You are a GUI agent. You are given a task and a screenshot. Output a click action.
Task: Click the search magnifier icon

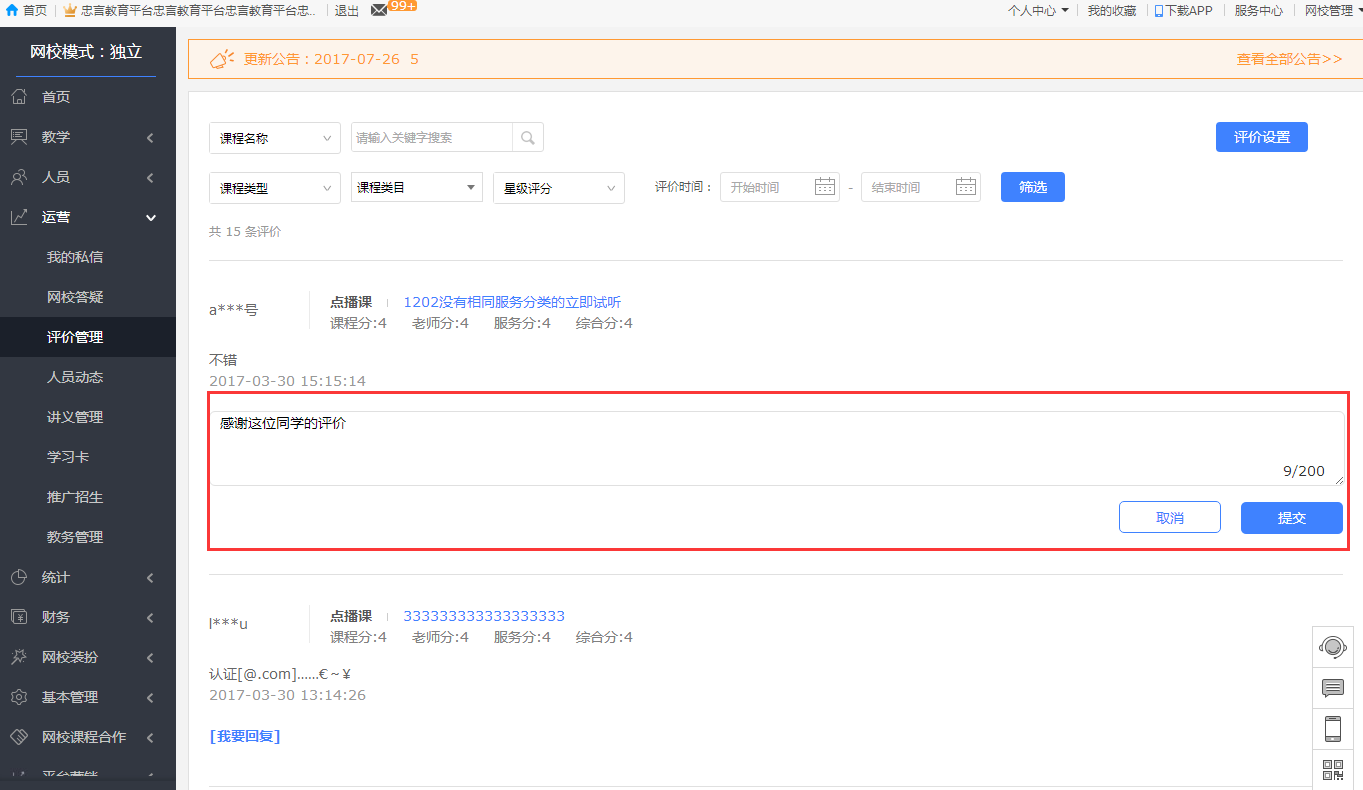tap(527, 138)
